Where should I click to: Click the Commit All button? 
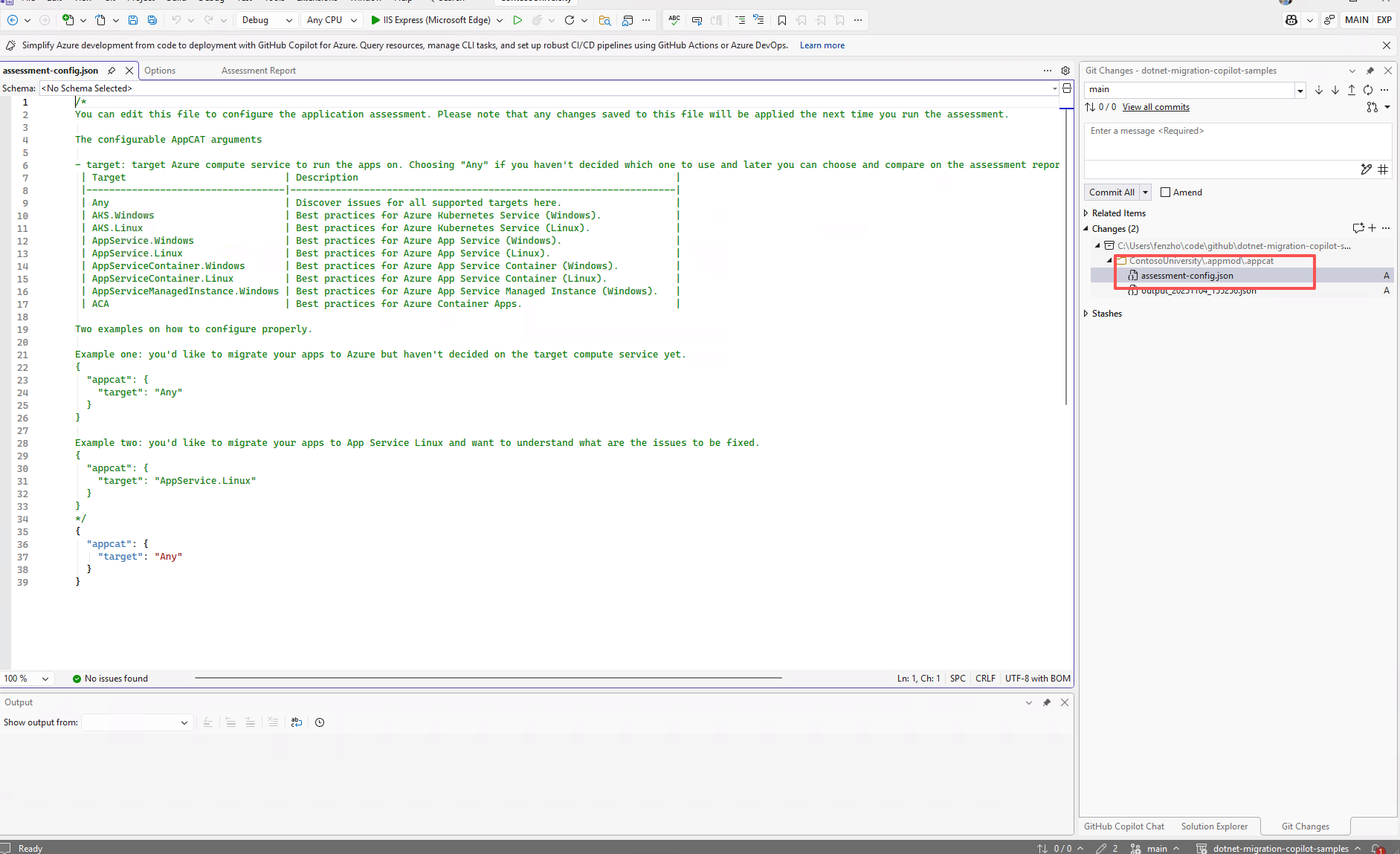coord(1112,193)
